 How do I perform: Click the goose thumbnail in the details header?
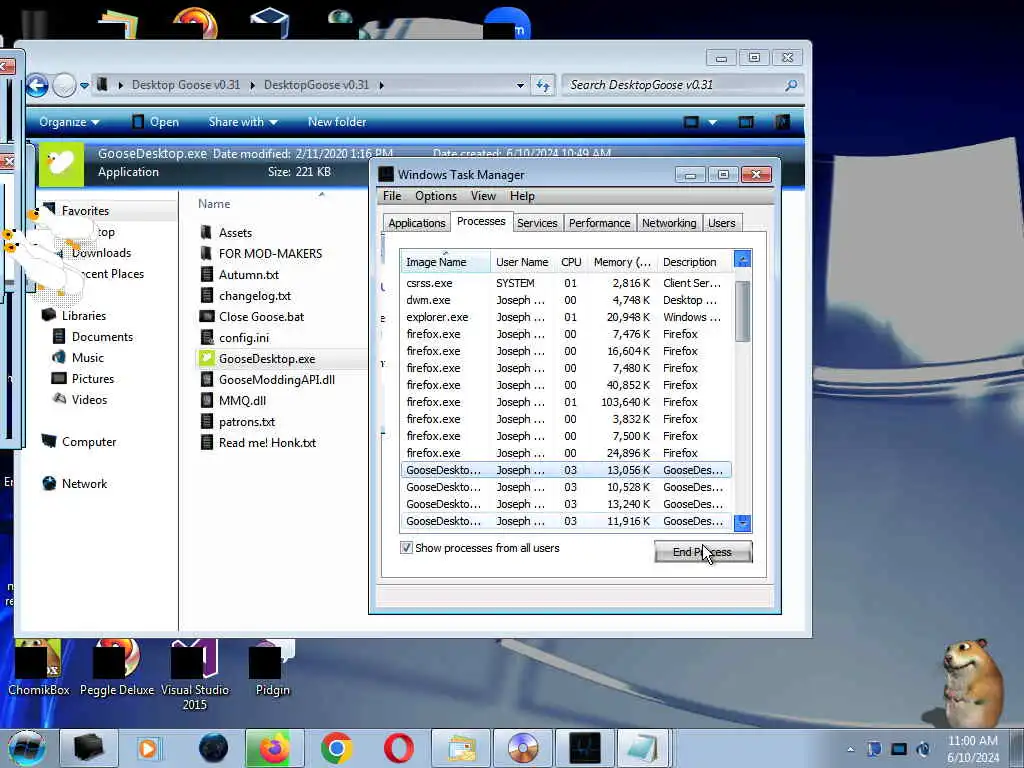(61, 163)
